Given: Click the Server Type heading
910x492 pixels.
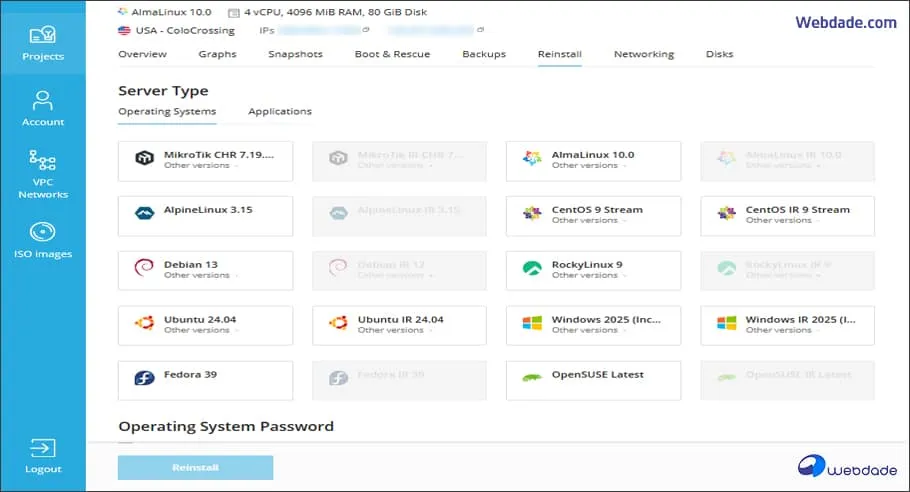Looking at the screenshot, I should pos(163,91).
